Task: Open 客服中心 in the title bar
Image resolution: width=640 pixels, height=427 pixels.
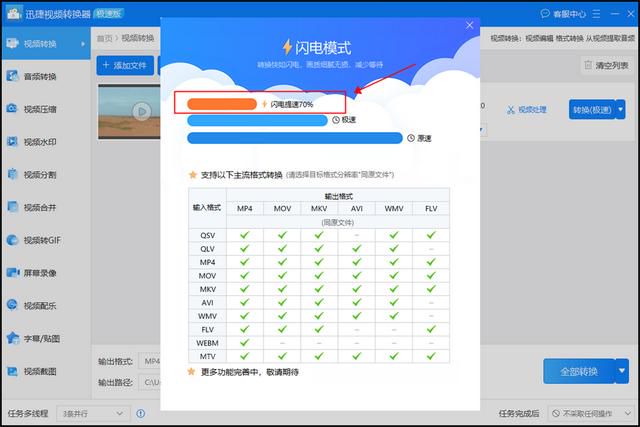Action: tap(563, 14)
